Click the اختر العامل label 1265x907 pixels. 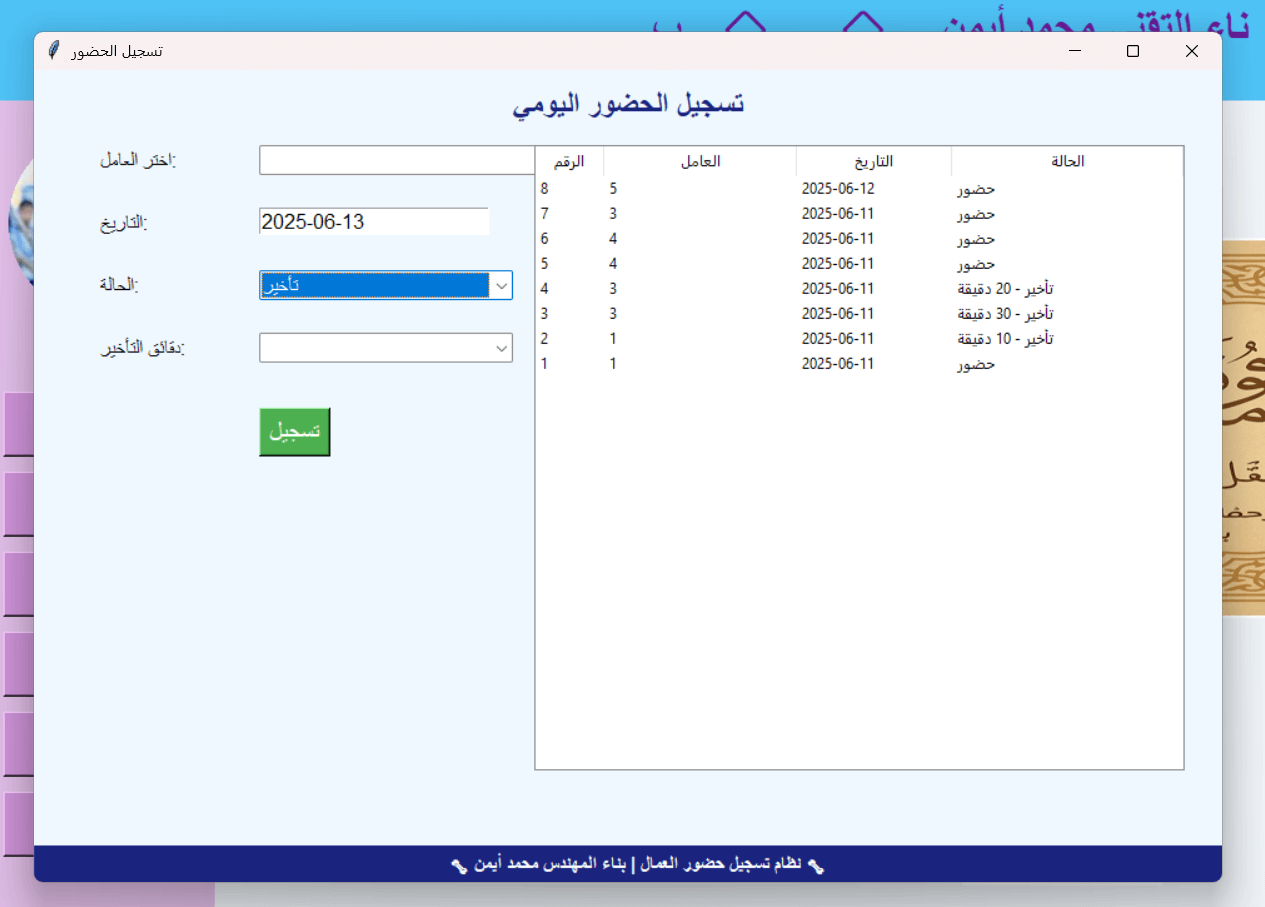(137, 160)
